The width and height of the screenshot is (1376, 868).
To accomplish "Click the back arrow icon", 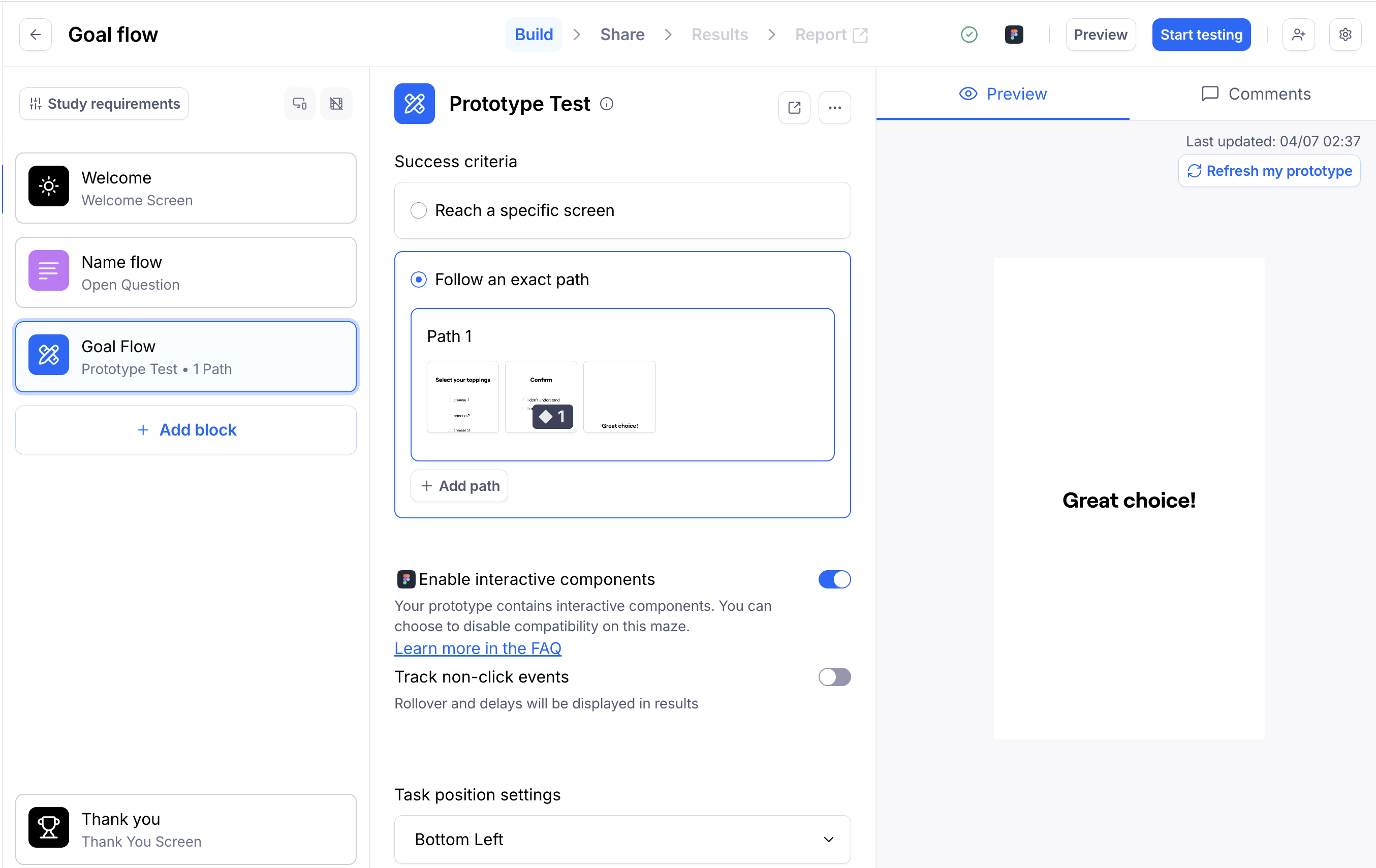I will coord(36,34).
